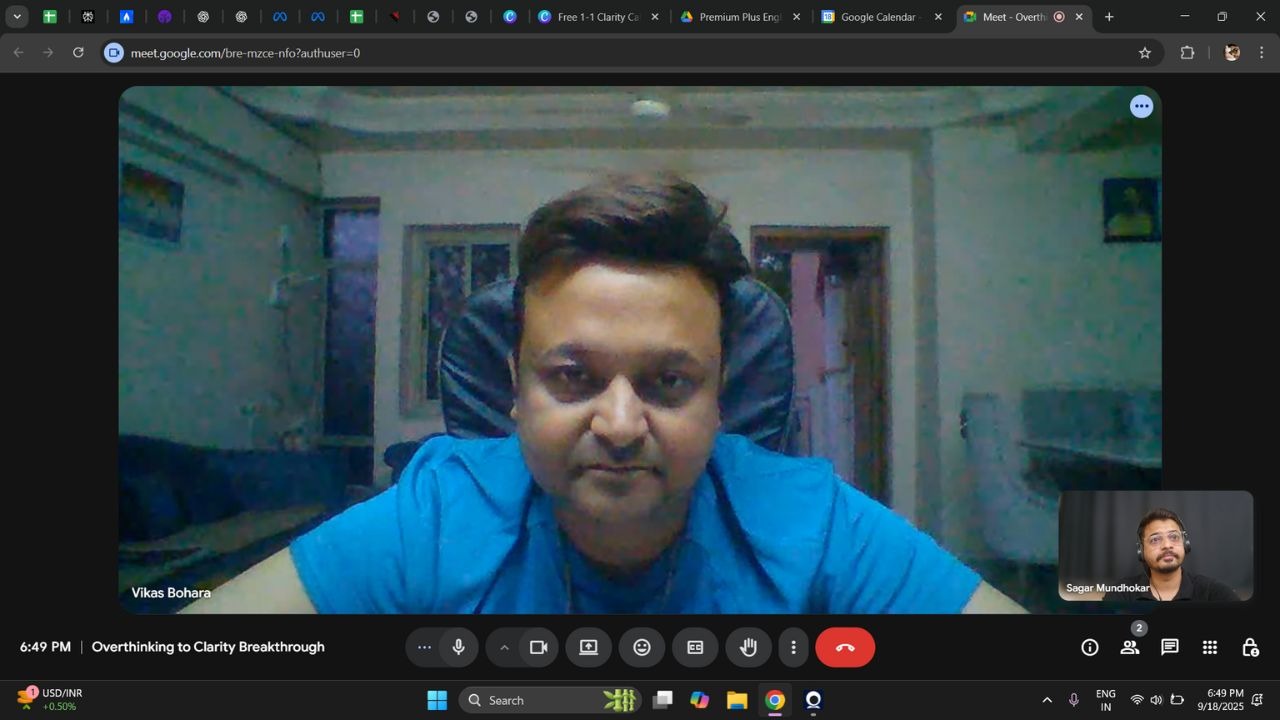This screenshot has width=1280, height=720.
Task: Open the in-call chat panel
Action: (1169, 647)
